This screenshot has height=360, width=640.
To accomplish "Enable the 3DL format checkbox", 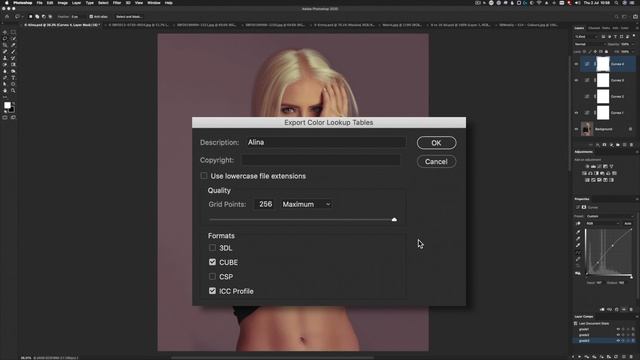I will pos(212,248).
